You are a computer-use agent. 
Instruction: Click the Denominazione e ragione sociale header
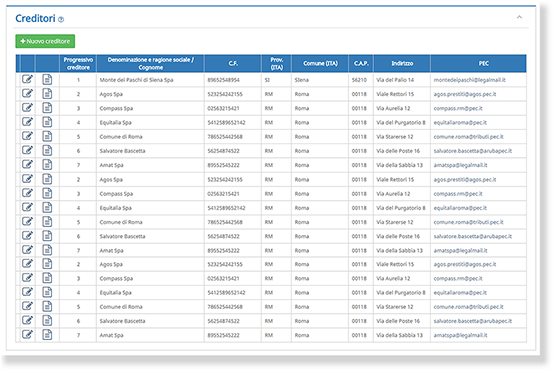tap(150, 63)
